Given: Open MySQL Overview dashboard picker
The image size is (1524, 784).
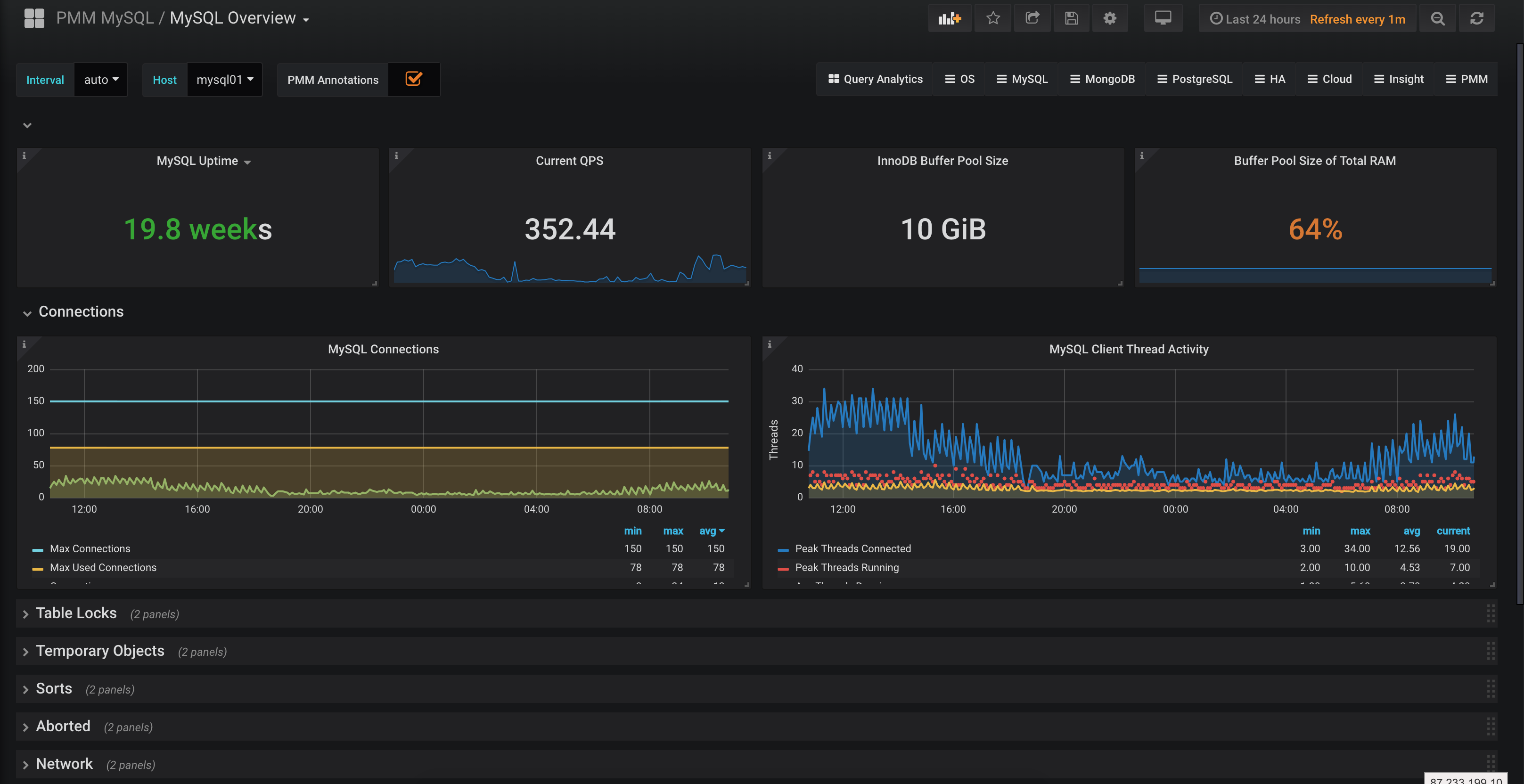Looking at the screenshot, I should pyautogui.click(x=239, y=18).
